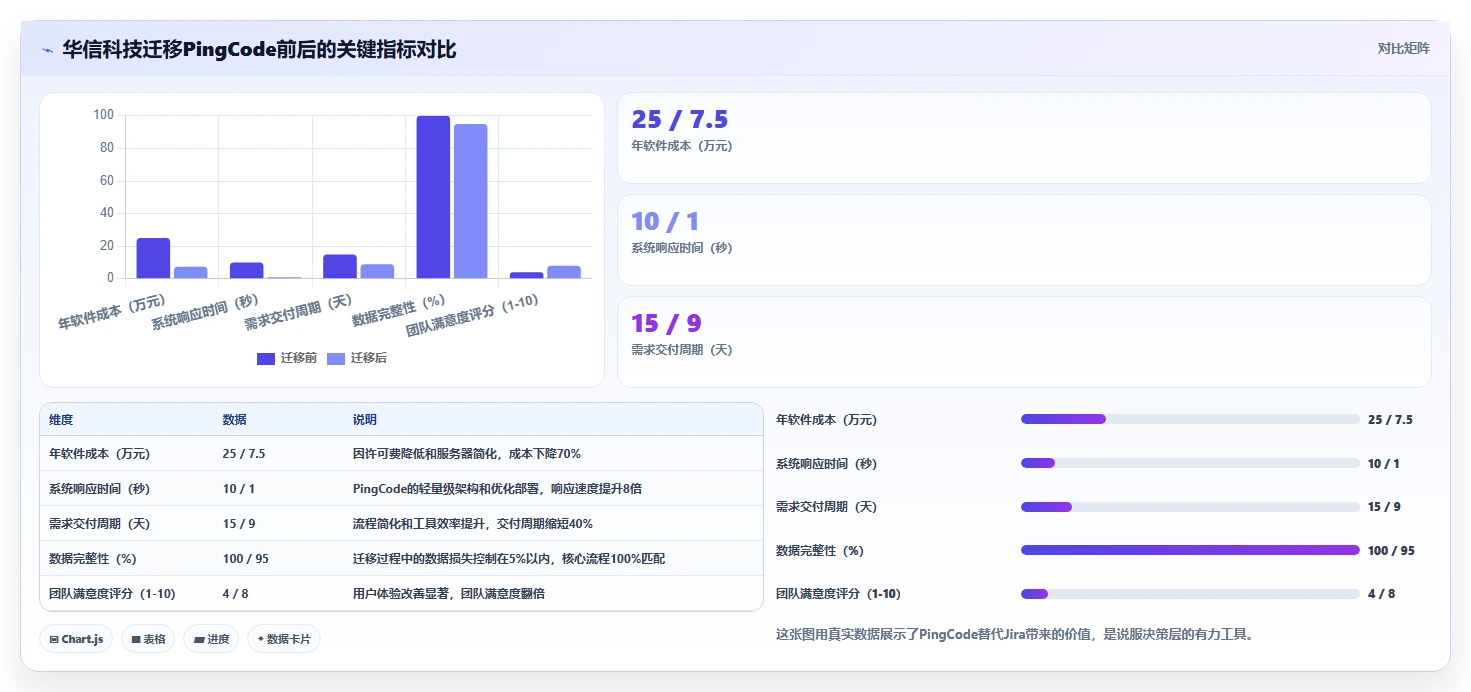The image size is (1471, 692).
Task: Click table cell 系统响应时间（秒）
Action: pos(99,489)
